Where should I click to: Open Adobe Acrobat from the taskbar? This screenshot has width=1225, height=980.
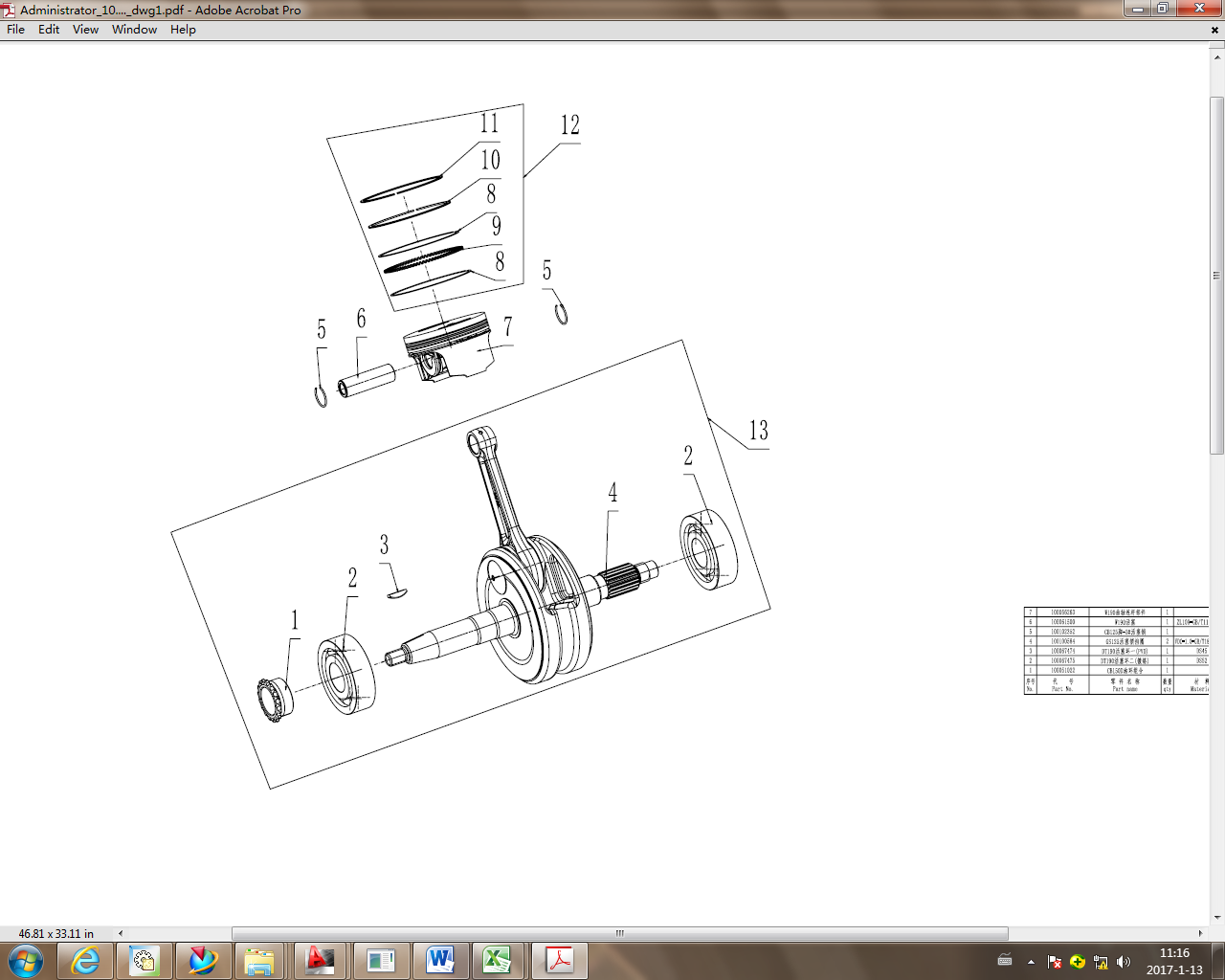pos(559,961)
